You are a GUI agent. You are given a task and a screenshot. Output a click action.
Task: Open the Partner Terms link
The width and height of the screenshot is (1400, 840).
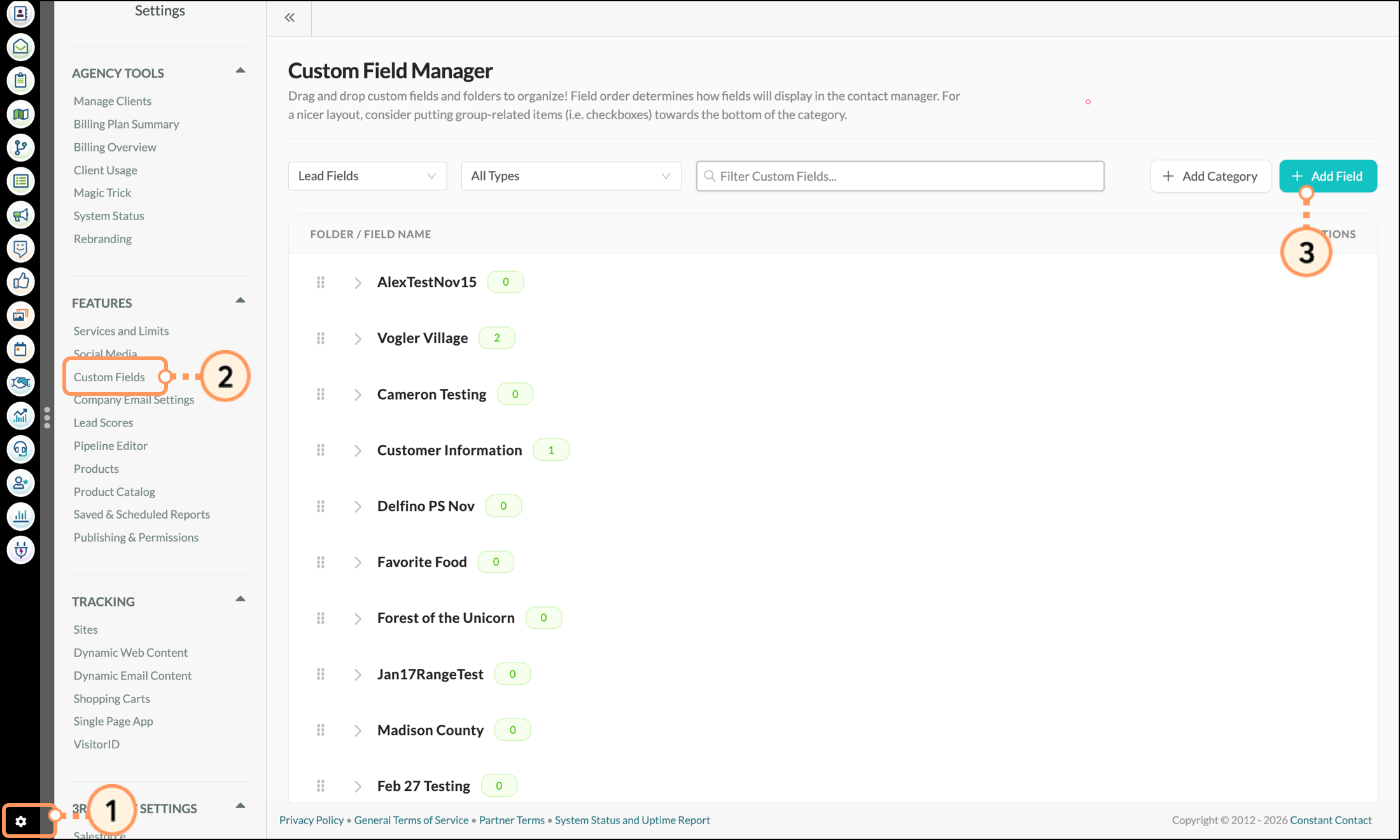pos(512,820)
